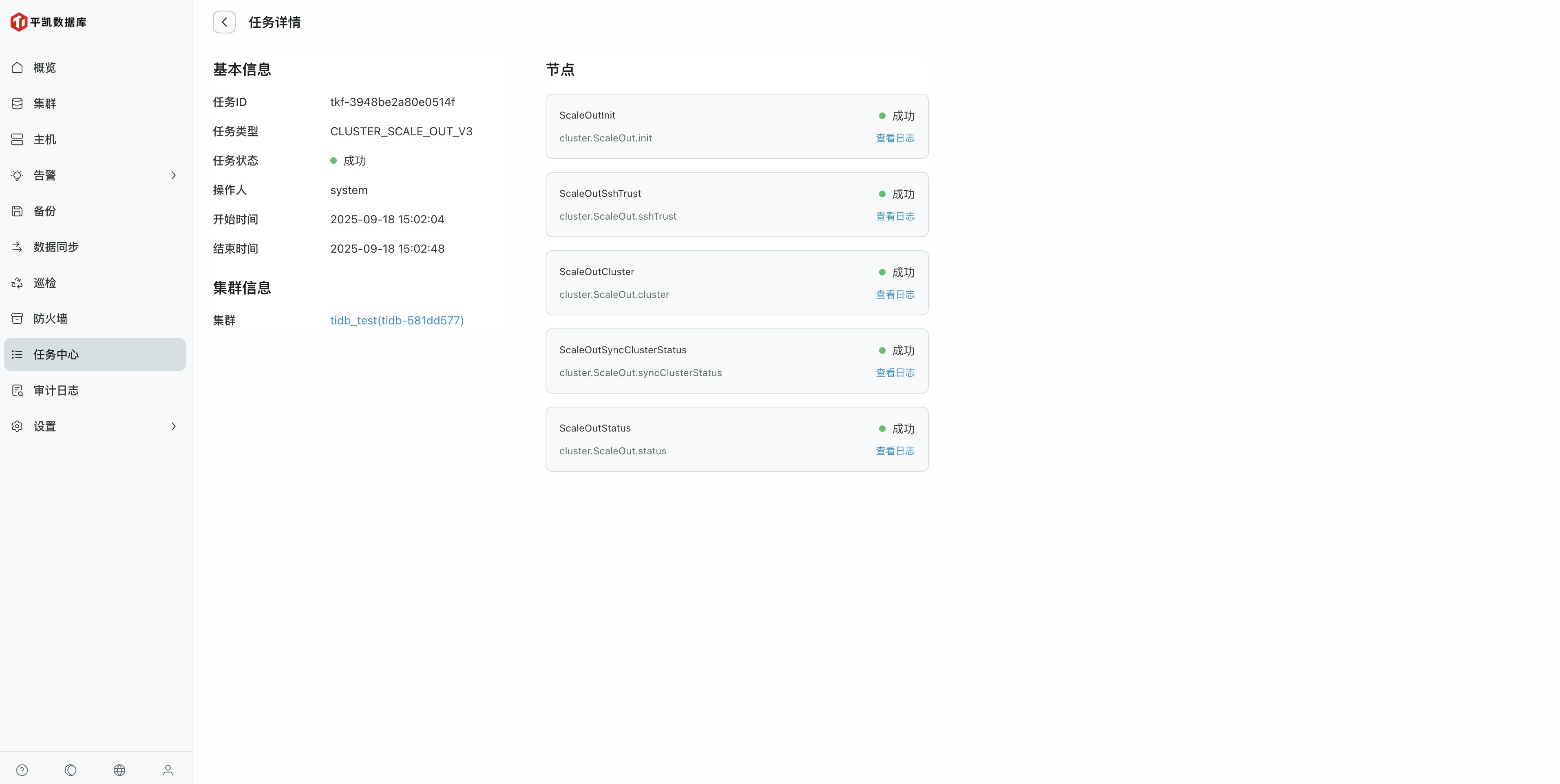View logs for the ScaleOutSshTrust node
Image resolution: width=1560 pixels, height=784 pixels.
tap(895, 216)
